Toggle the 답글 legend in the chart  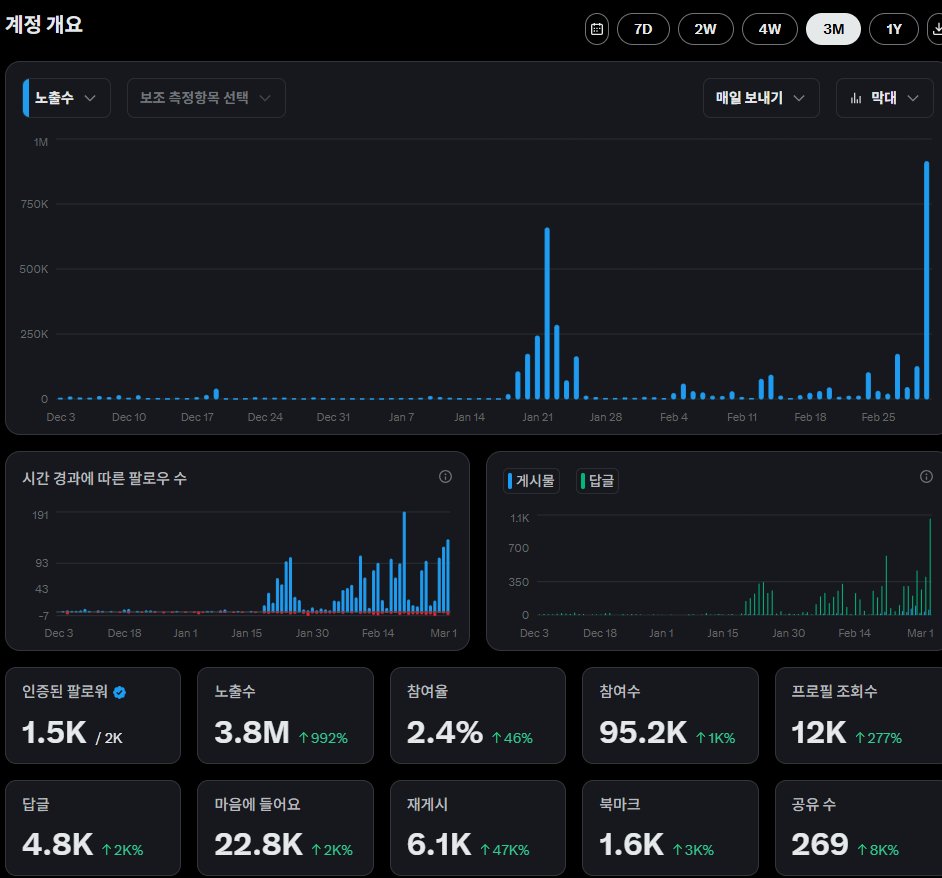click(597, 481)
